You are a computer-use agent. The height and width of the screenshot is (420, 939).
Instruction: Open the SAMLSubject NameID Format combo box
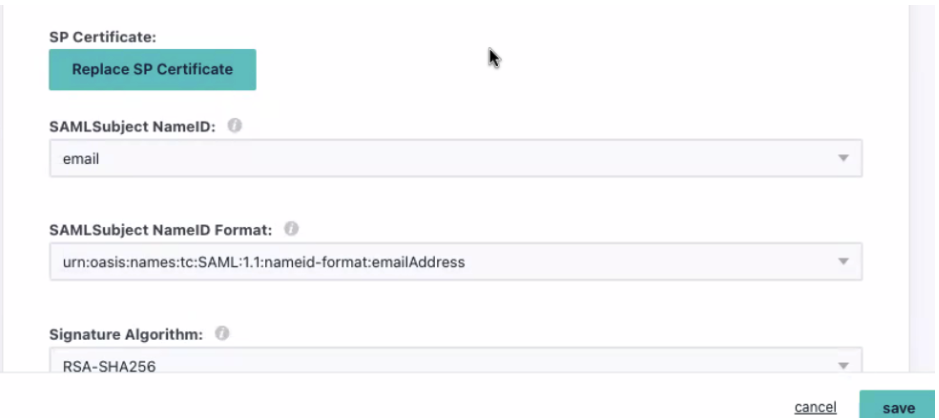click(456, 262)
